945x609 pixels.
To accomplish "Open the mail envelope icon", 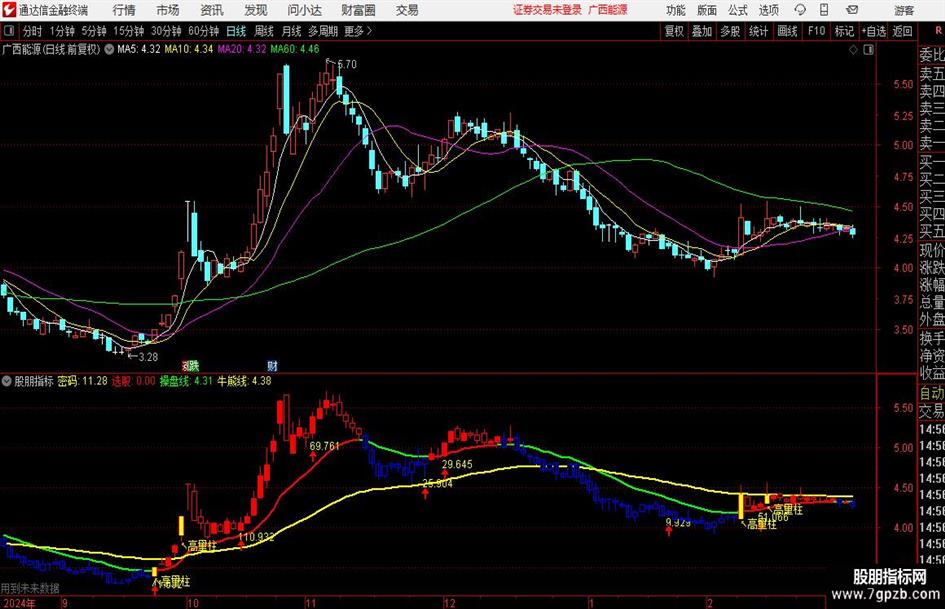I will pyautogui.click(x=852, y=10).
